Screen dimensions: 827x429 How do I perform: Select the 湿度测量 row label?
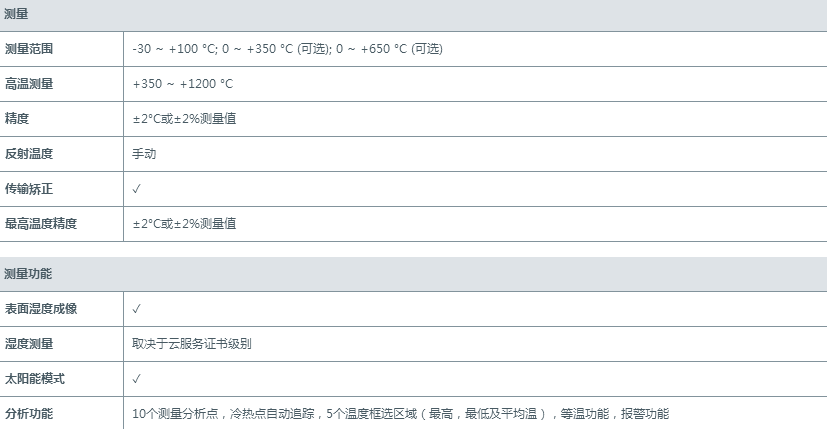(29, 344)
